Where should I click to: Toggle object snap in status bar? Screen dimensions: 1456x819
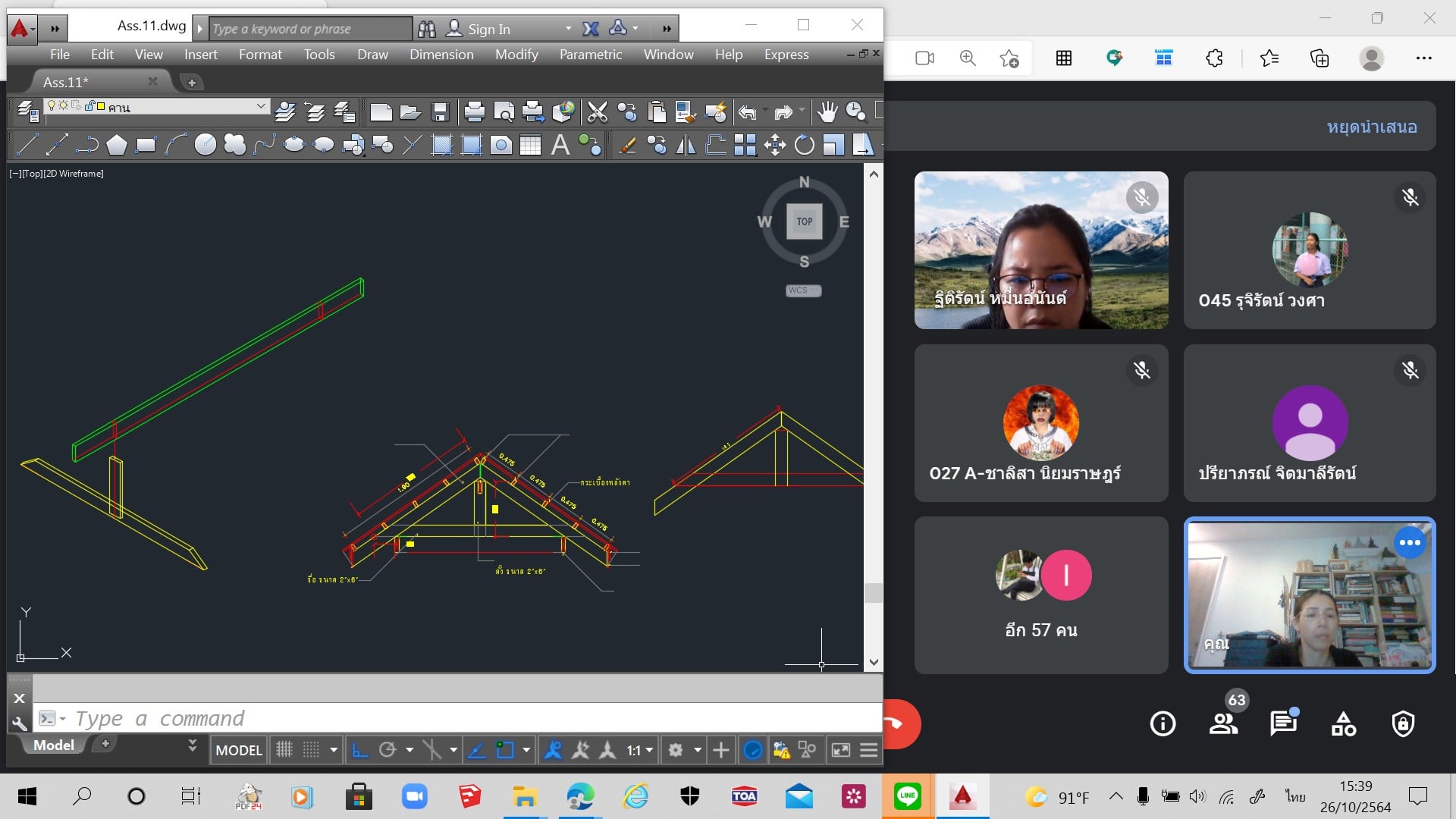pos(505,750)
